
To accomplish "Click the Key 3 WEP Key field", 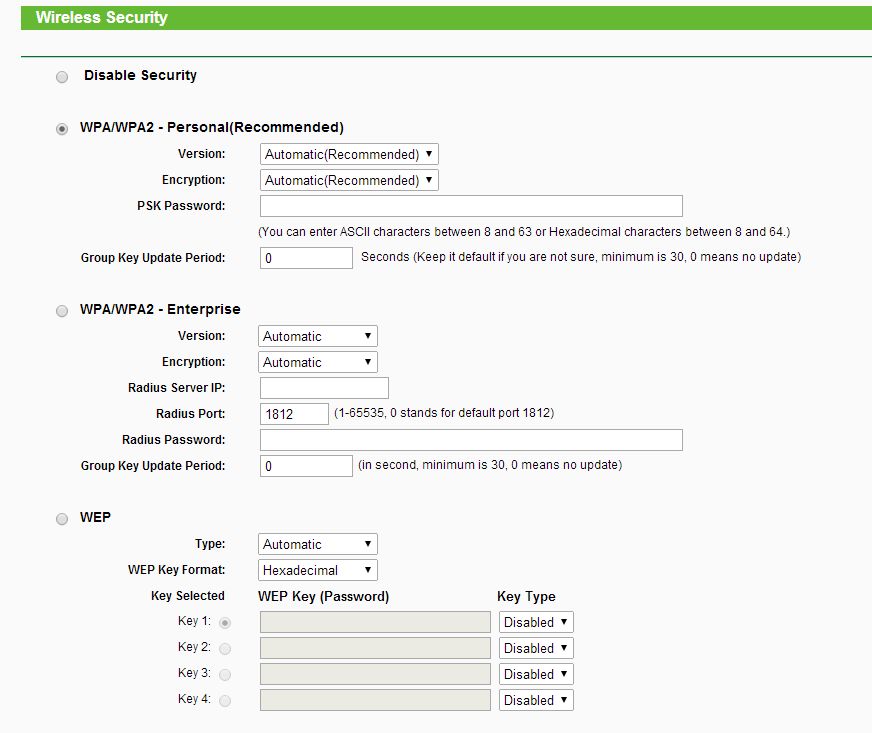I will click(375, 674).
